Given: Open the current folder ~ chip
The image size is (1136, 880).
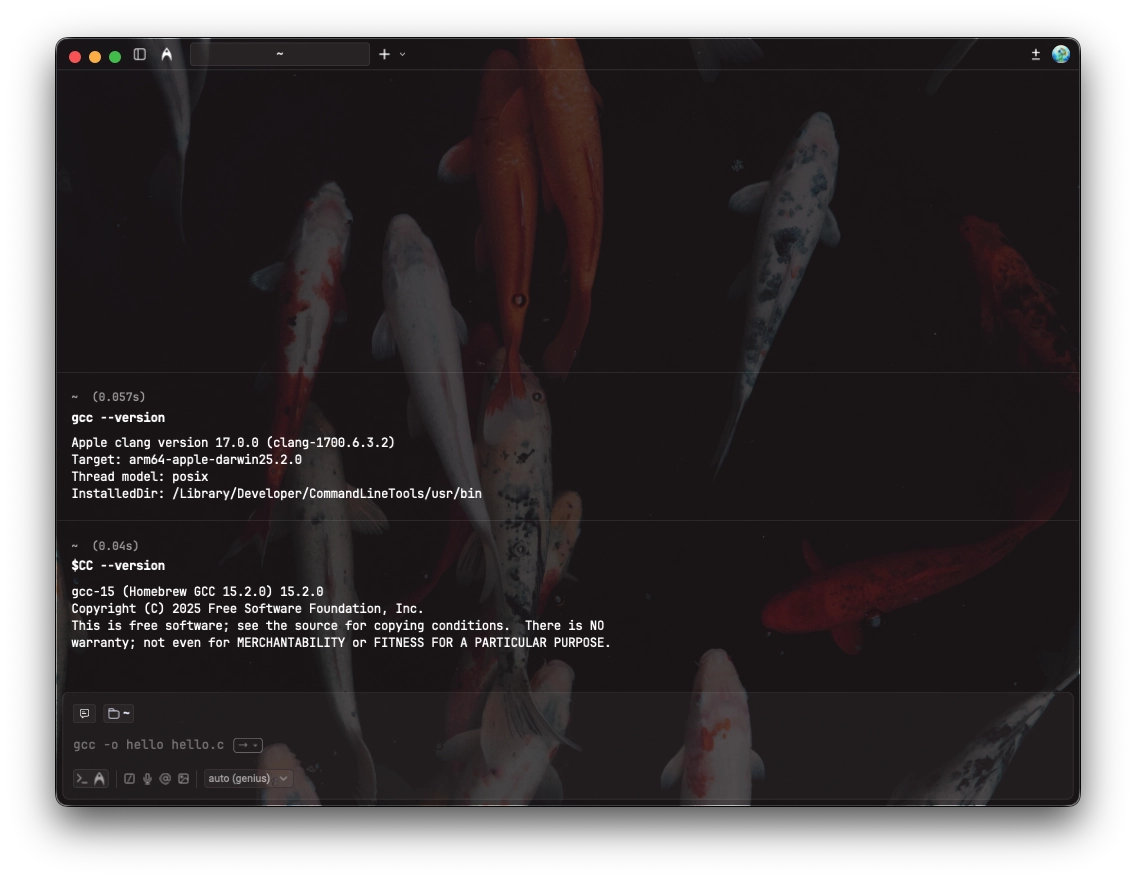Looking at the screenshot, I should [x=119, y=713].
